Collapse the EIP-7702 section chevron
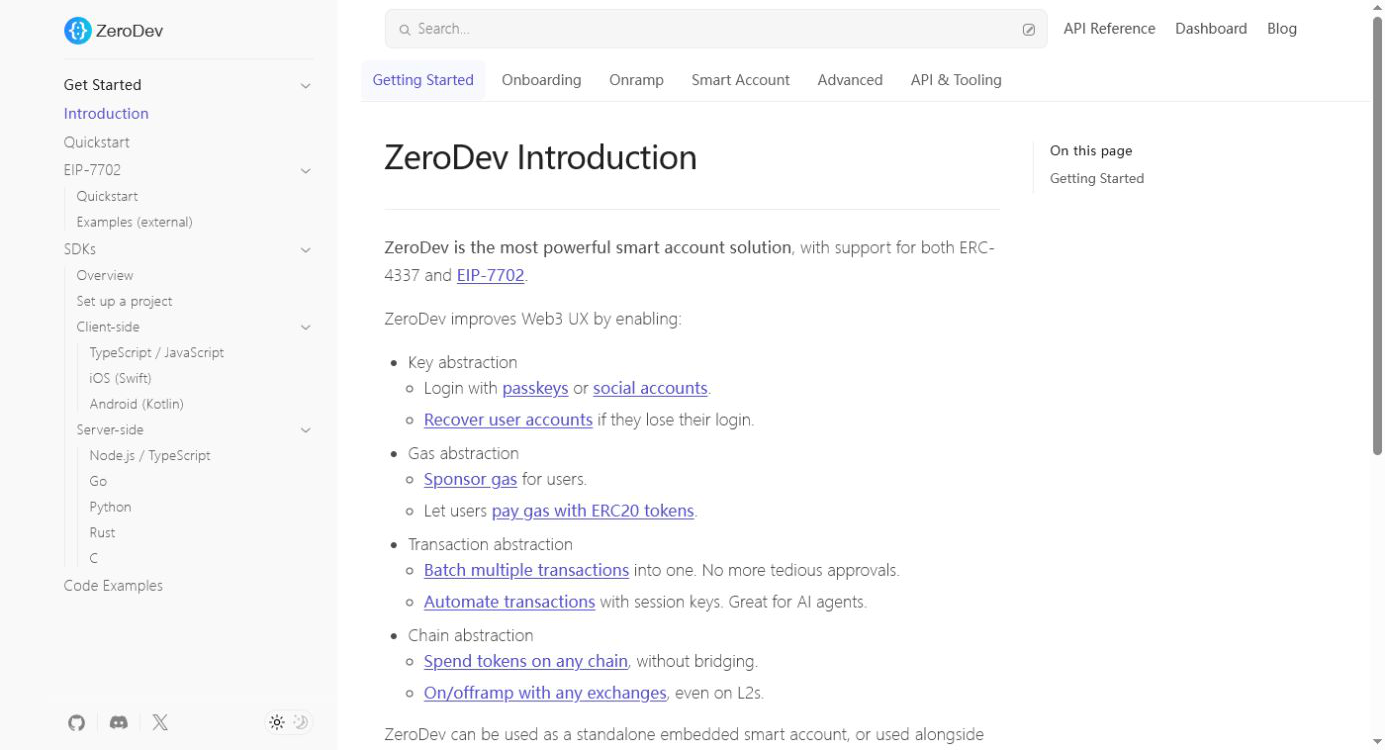Viewport: 1385px width, 750px height. tap(306, 171)
